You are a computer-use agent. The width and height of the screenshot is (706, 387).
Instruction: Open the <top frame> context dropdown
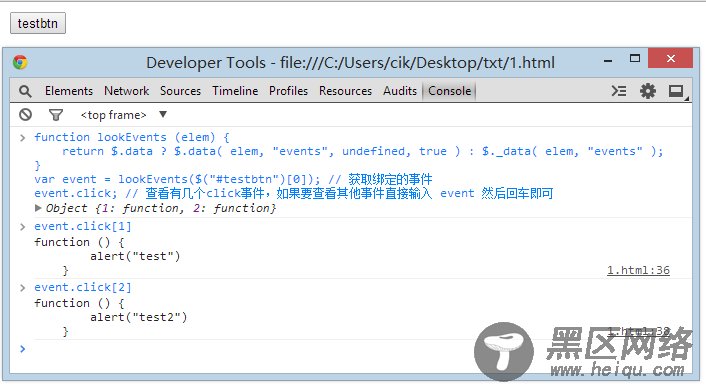123,115
